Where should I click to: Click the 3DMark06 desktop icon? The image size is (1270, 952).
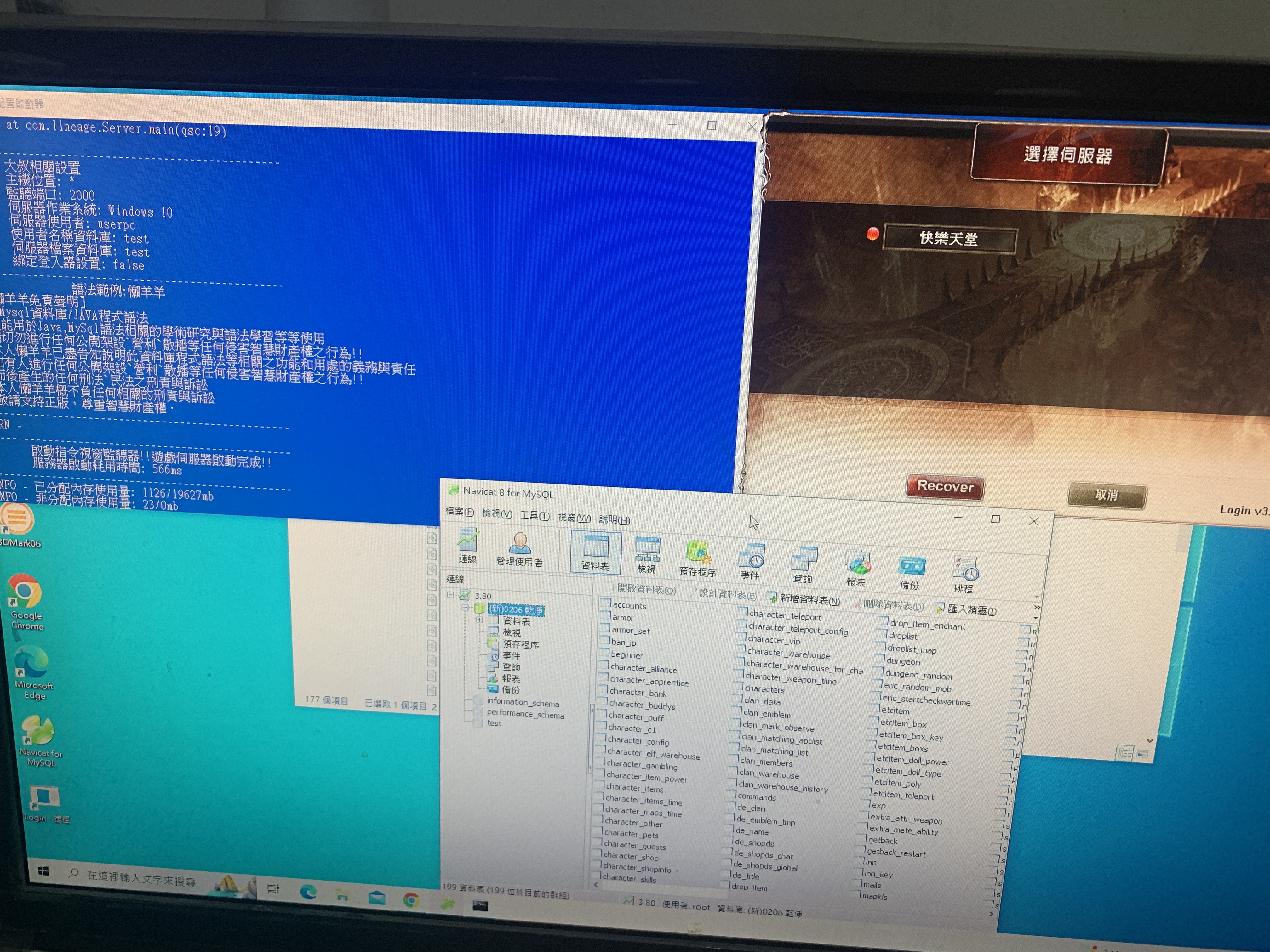click(x=18, y=525)
